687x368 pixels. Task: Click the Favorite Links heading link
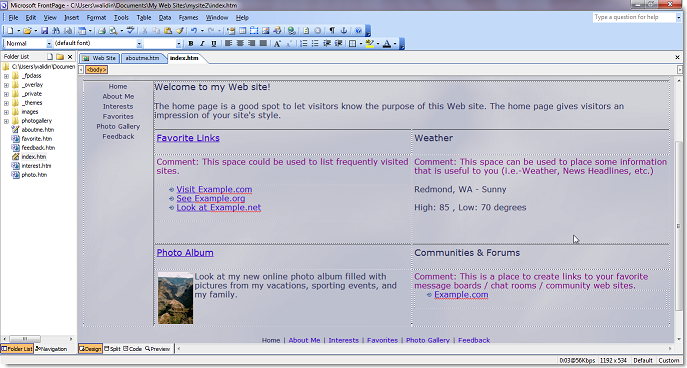188,138
